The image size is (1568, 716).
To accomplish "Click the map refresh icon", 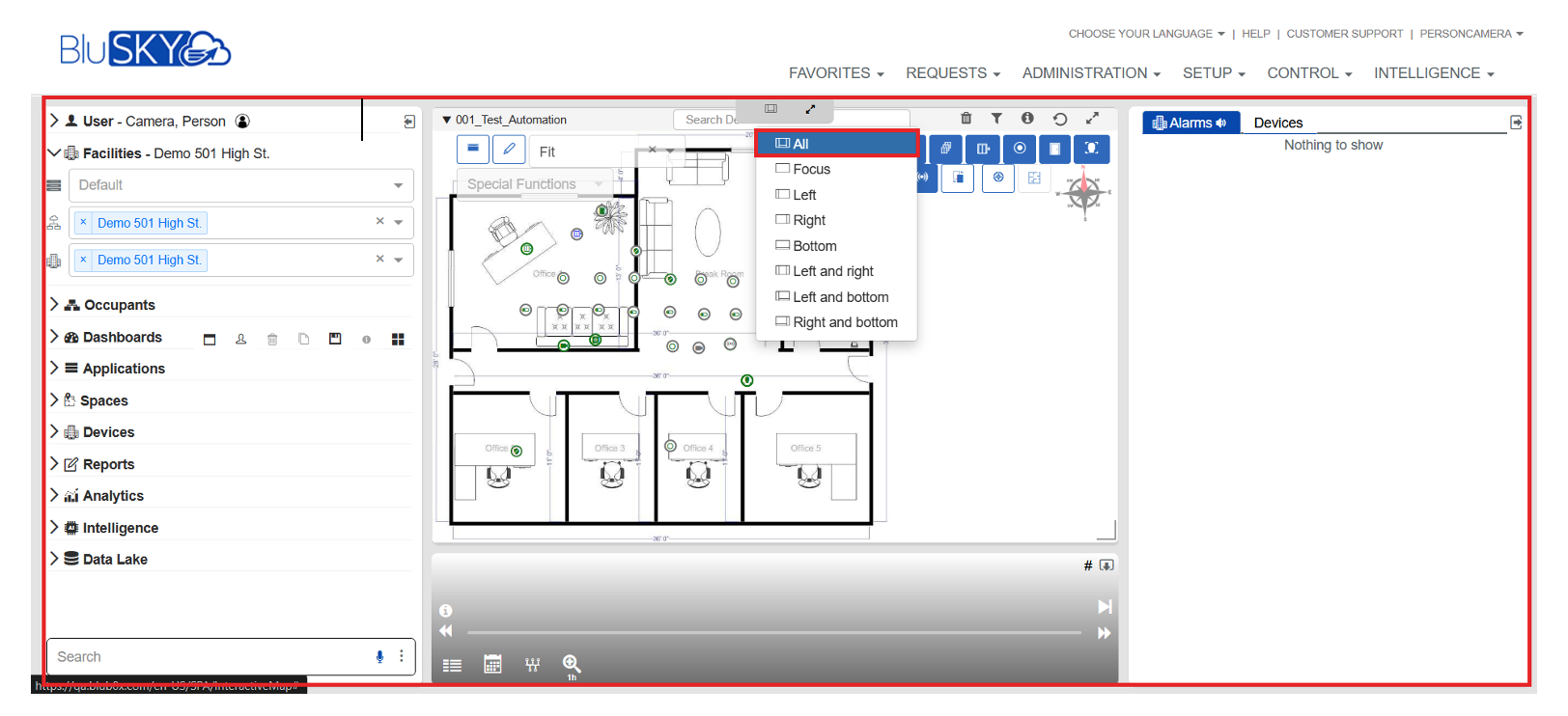I will [1060, 119].
